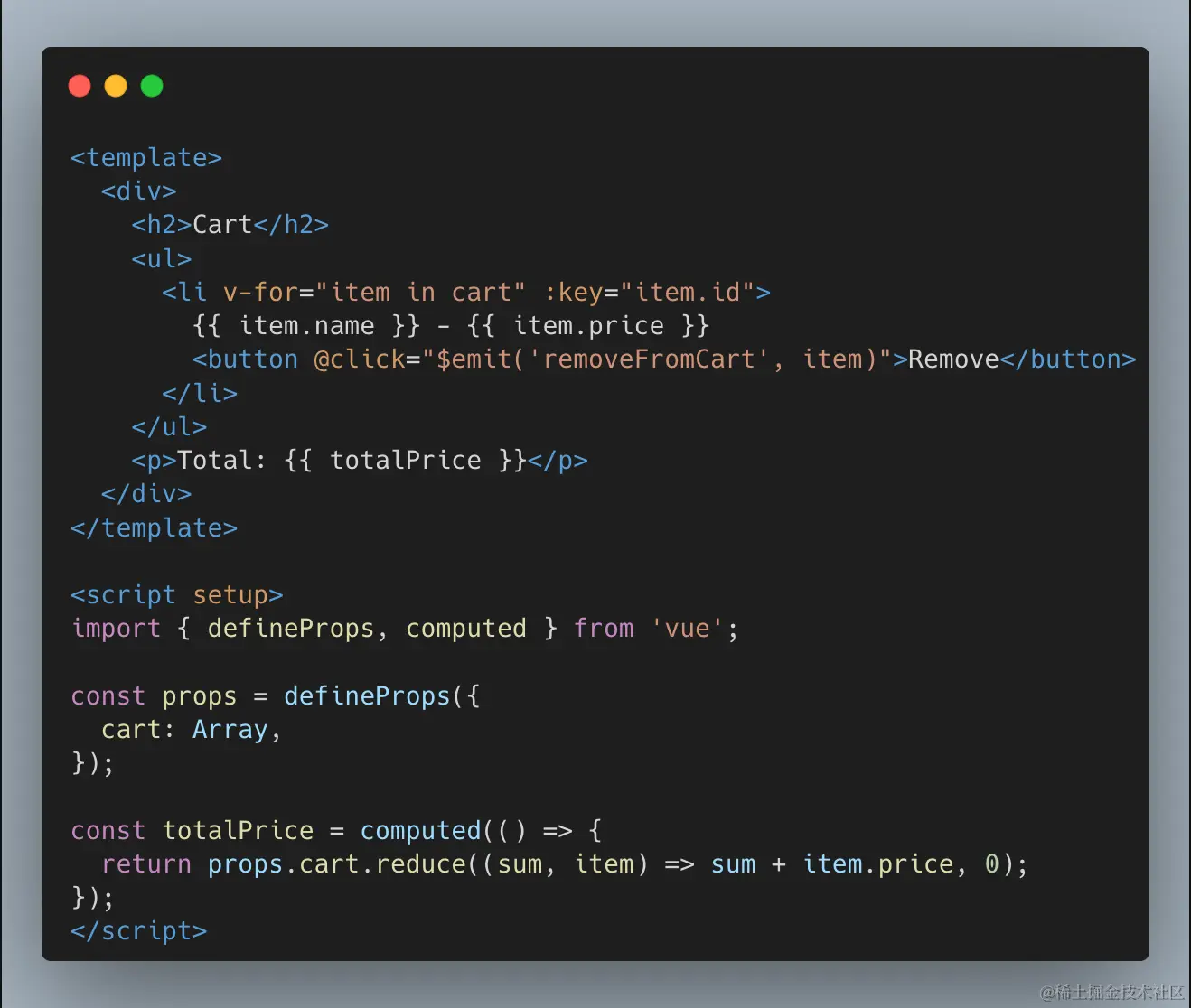Click "const props = defineProps({" line
Viewport: 1191px width, 1008px height.
click(x=276, y=696)
